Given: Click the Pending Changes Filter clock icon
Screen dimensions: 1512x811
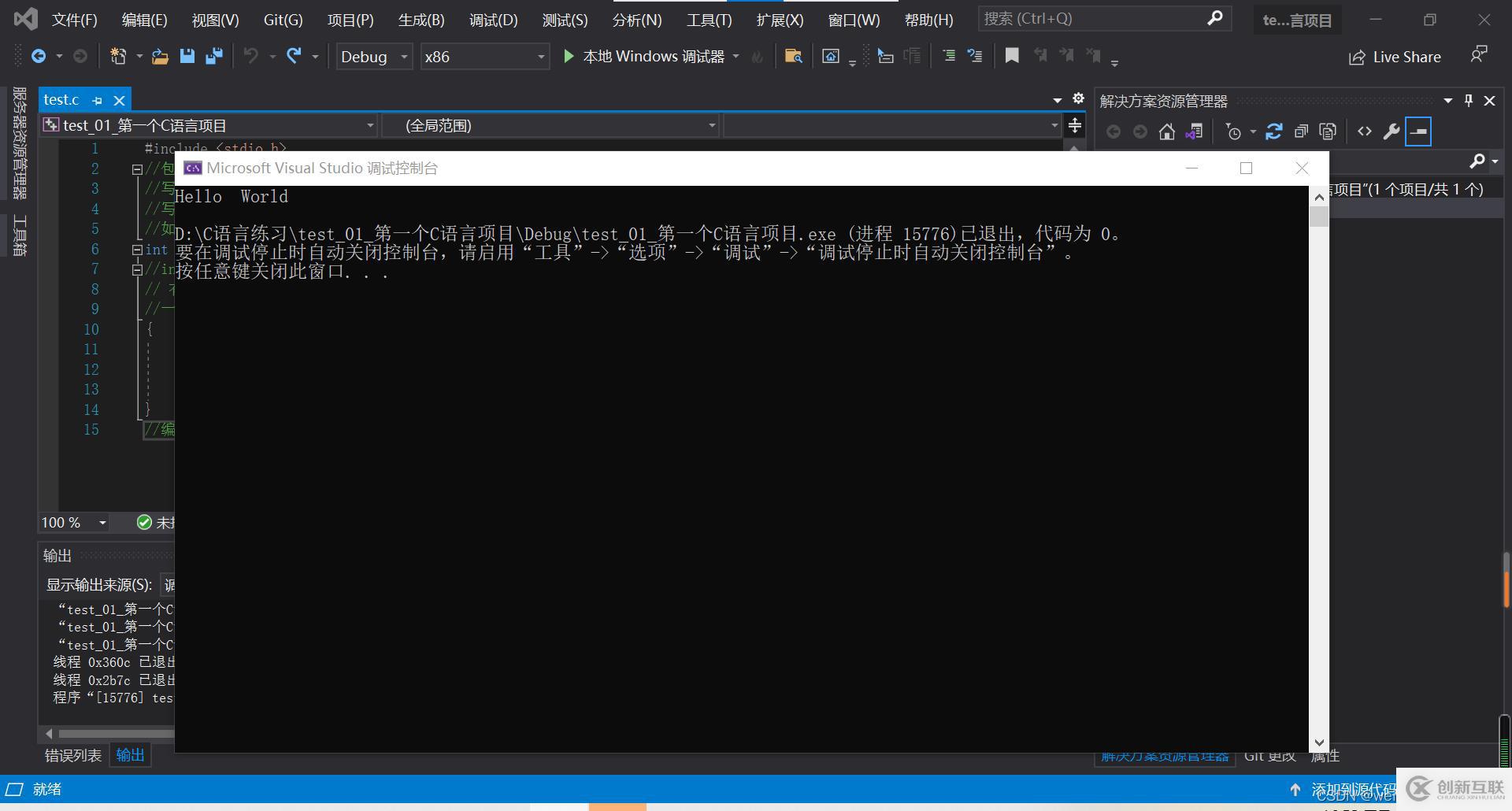Looking at the screenshot, I should (1234, 131).
